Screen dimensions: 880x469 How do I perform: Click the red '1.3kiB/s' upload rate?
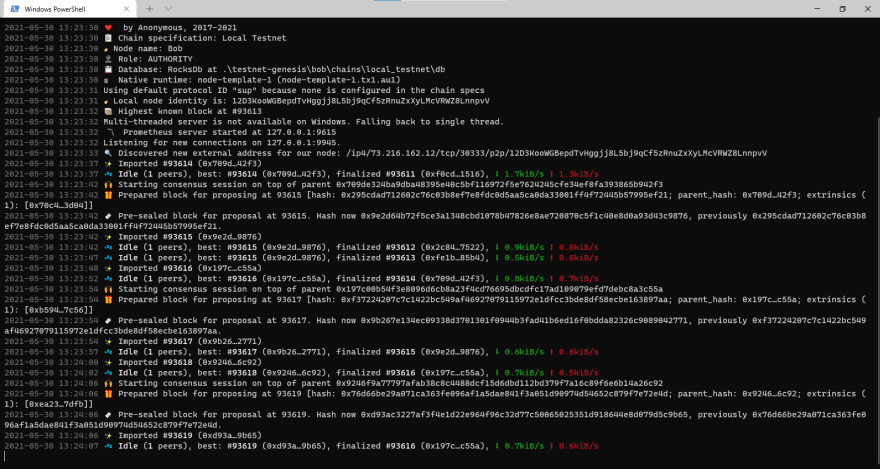point(579,174)
